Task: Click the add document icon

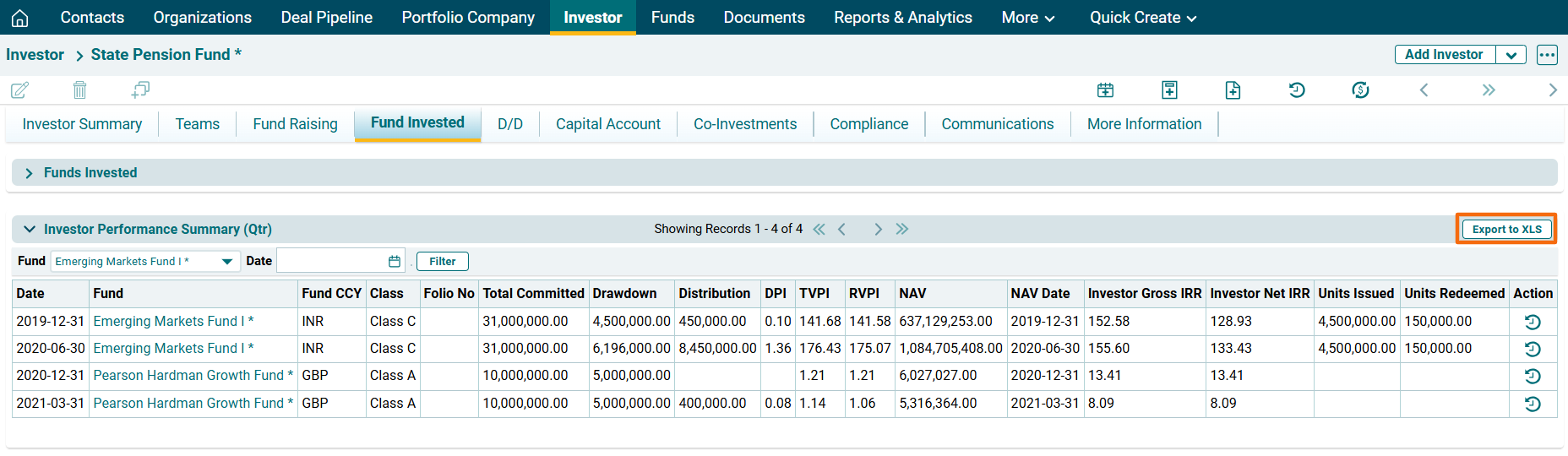Action: pyautogui.click(x=1233, y=90)
